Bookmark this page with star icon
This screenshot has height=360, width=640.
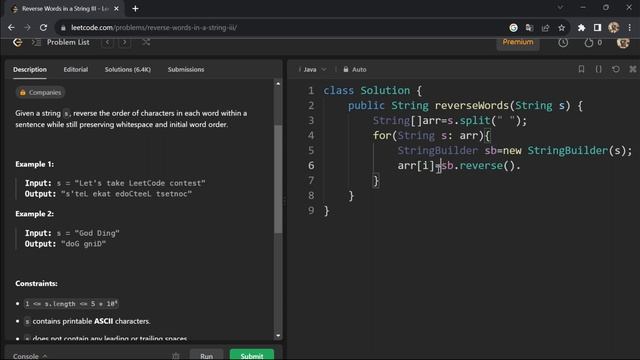point(562,28)
